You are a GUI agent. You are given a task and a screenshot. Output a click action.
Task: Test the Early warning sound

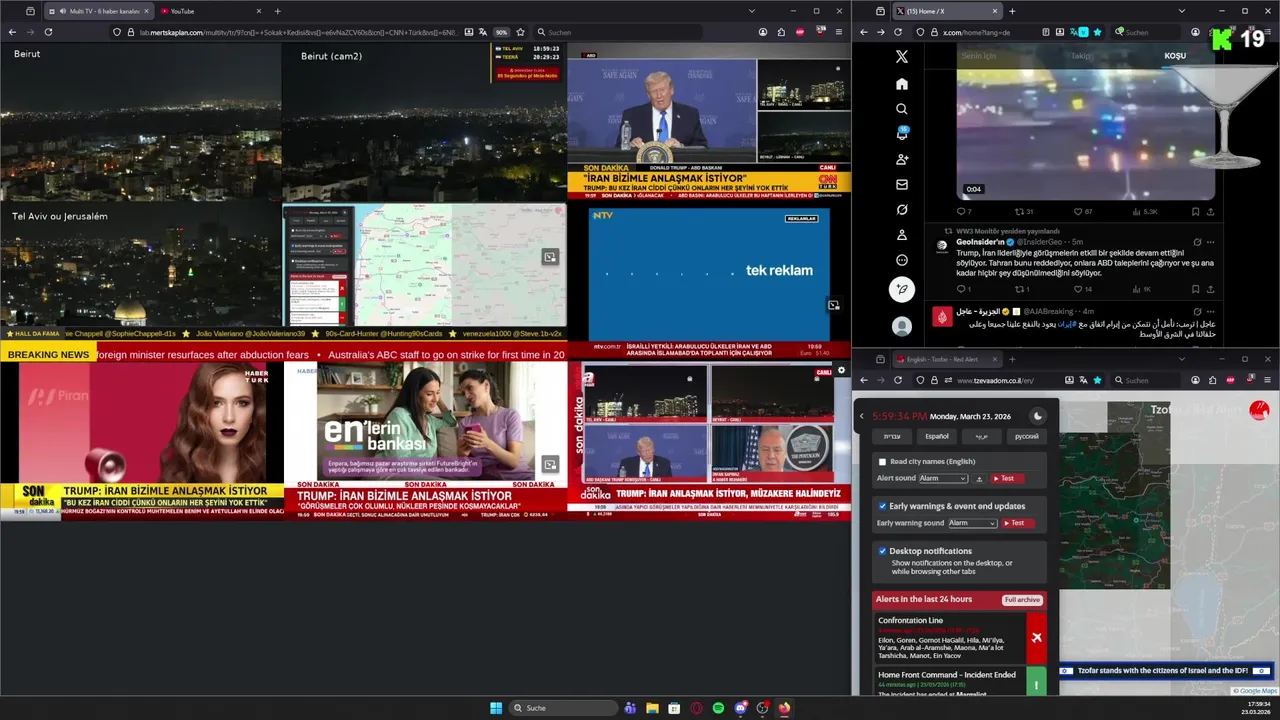[1018, 523]
